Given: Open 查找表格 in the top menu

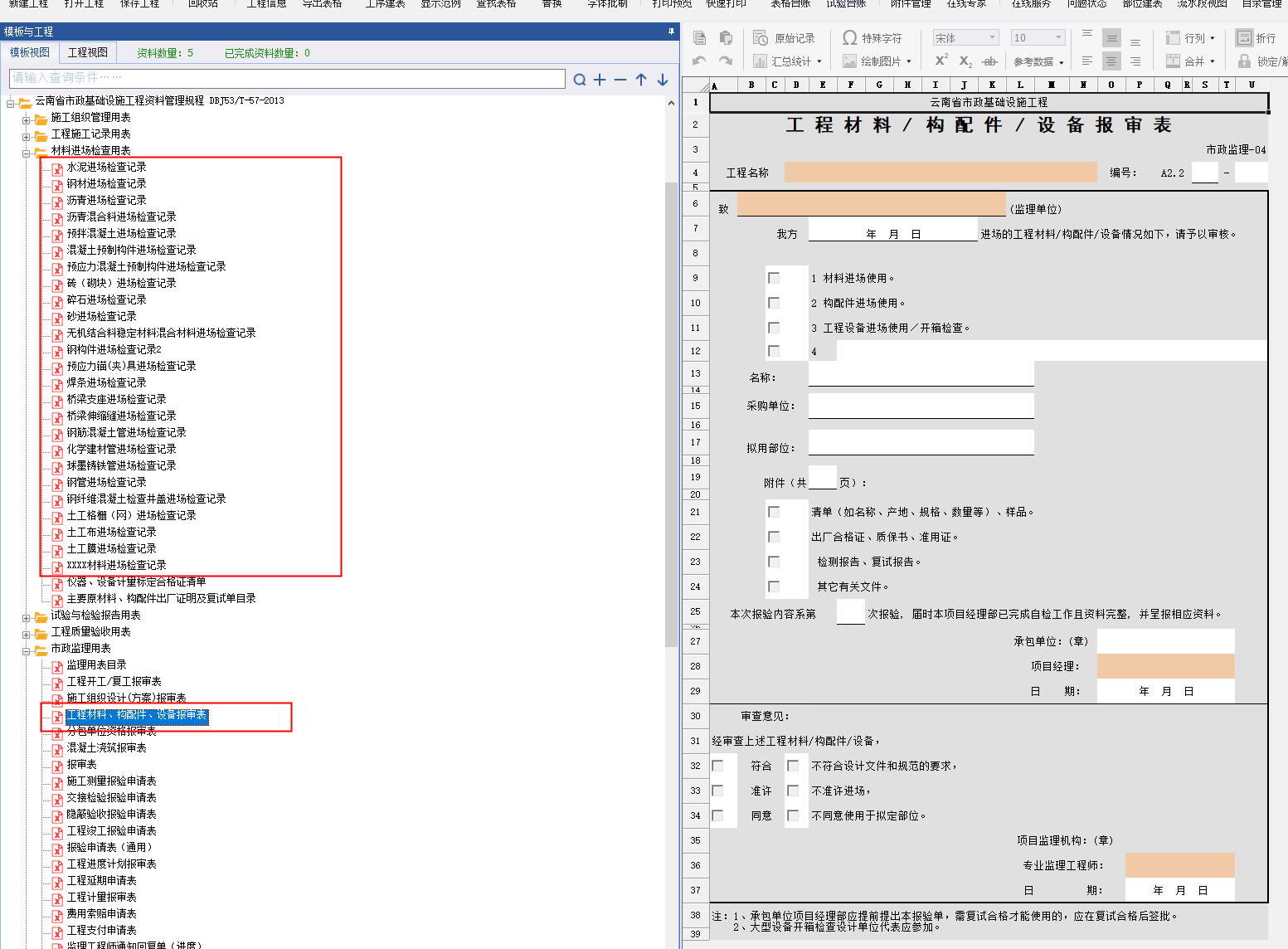Looking at the screenshot, I should [x=496, y=4].
